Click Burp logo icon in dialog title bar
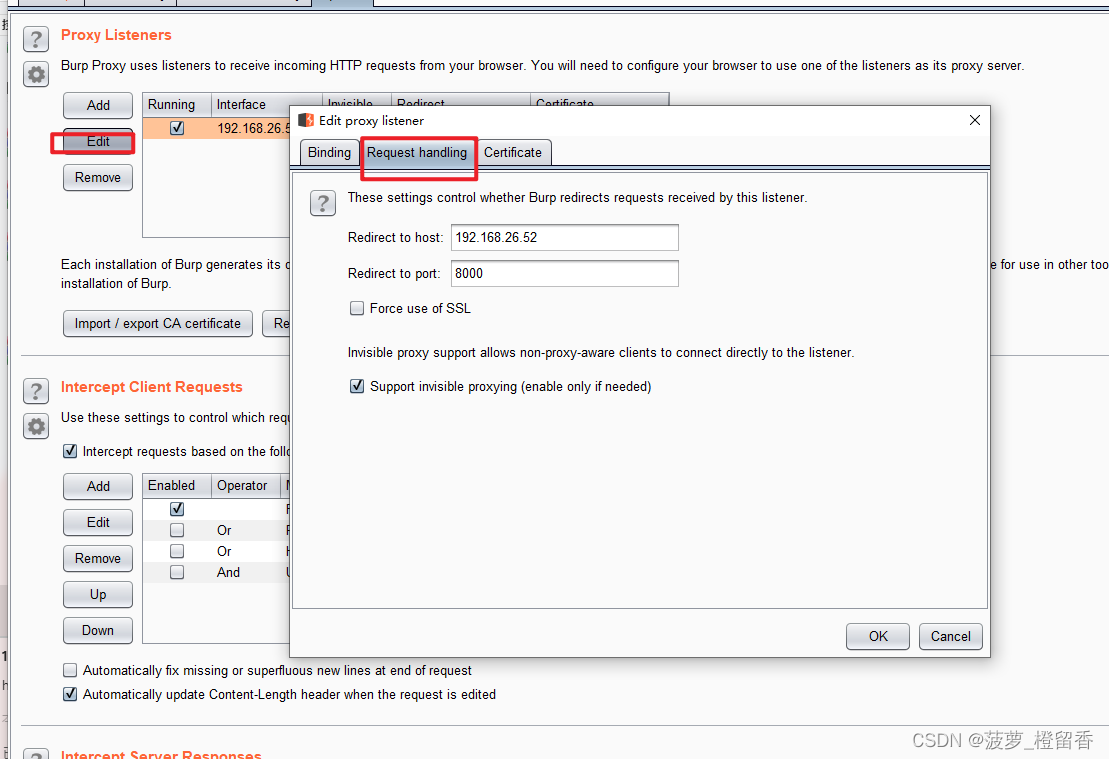Screen dimensions: 1109x759 (306, 120)
